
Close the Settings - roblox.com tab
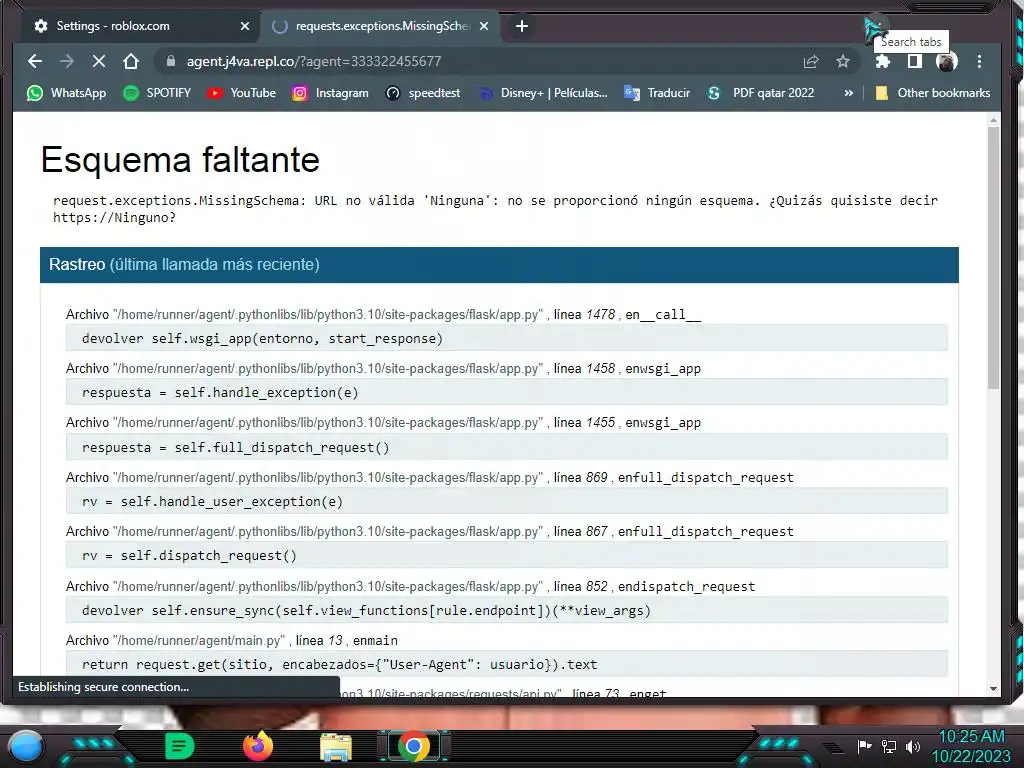[x=245, y=26]
